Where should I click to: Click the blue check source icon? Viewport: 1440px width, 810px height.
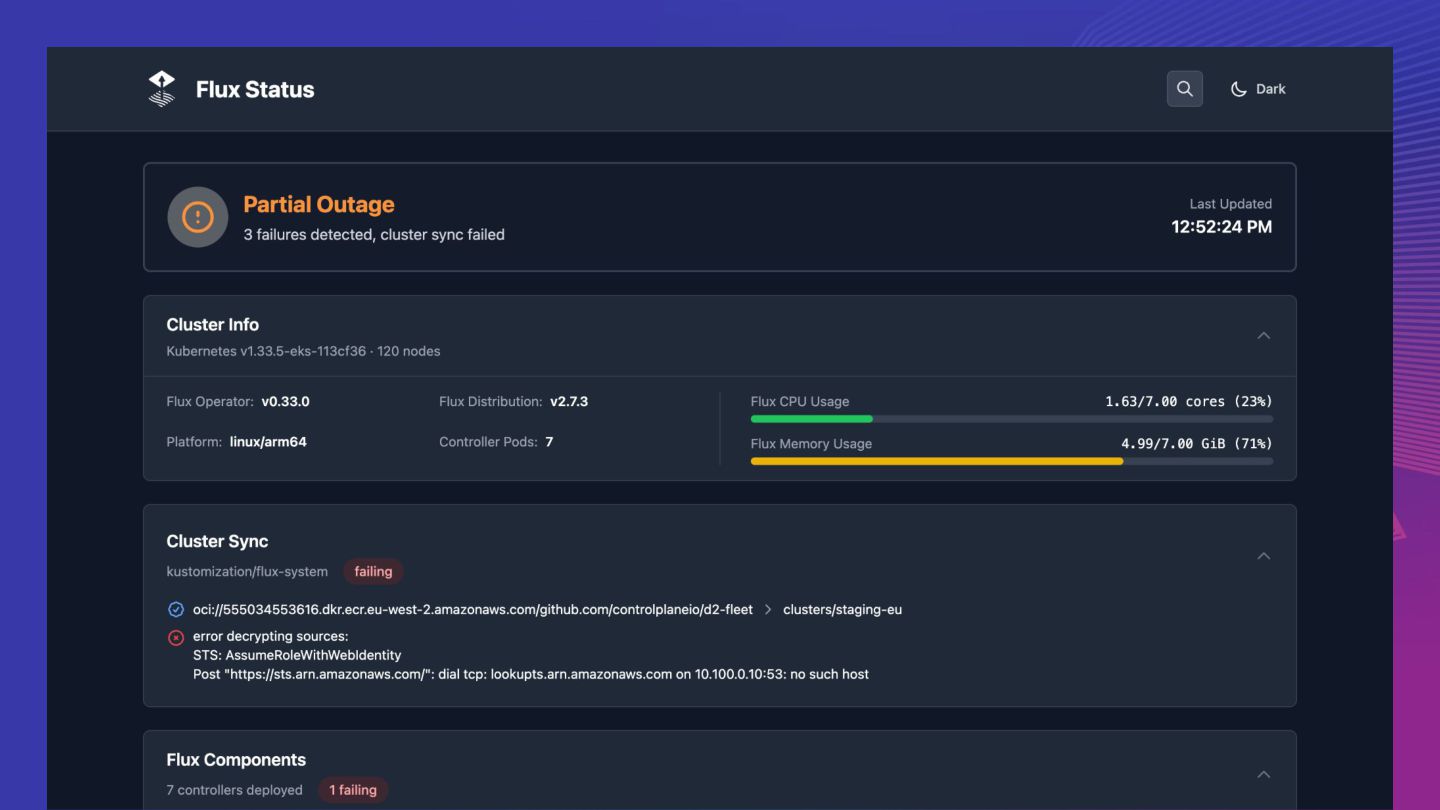[176, 609]
